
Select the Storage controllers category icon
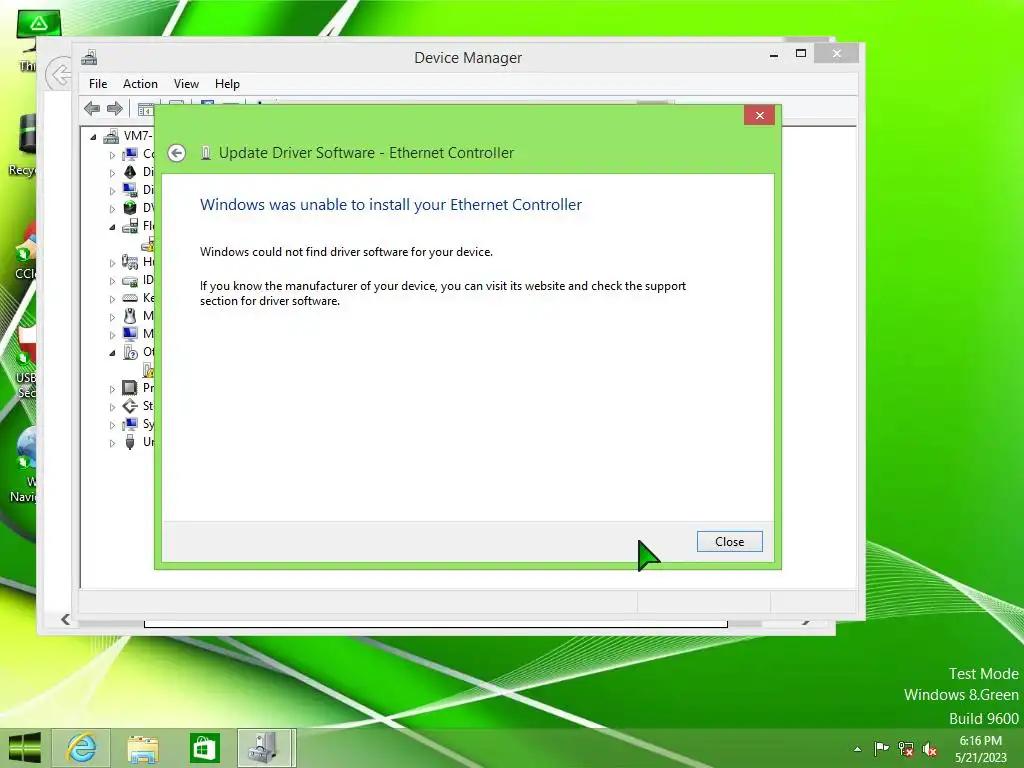[130, 406]
